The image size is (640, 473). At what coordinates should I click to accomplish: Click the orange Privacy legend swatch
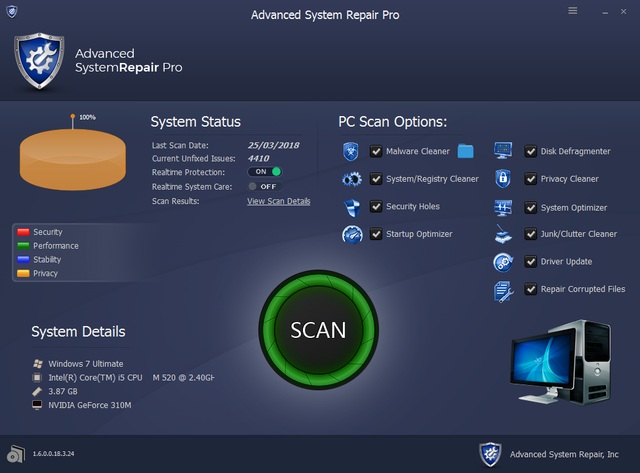[22, 273]
